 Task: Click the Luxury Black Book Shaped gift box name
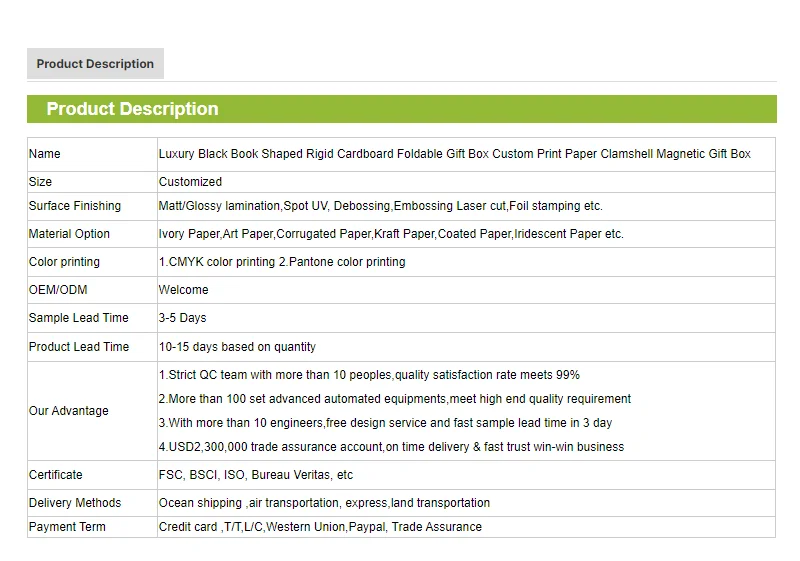(x=454, y=154)
